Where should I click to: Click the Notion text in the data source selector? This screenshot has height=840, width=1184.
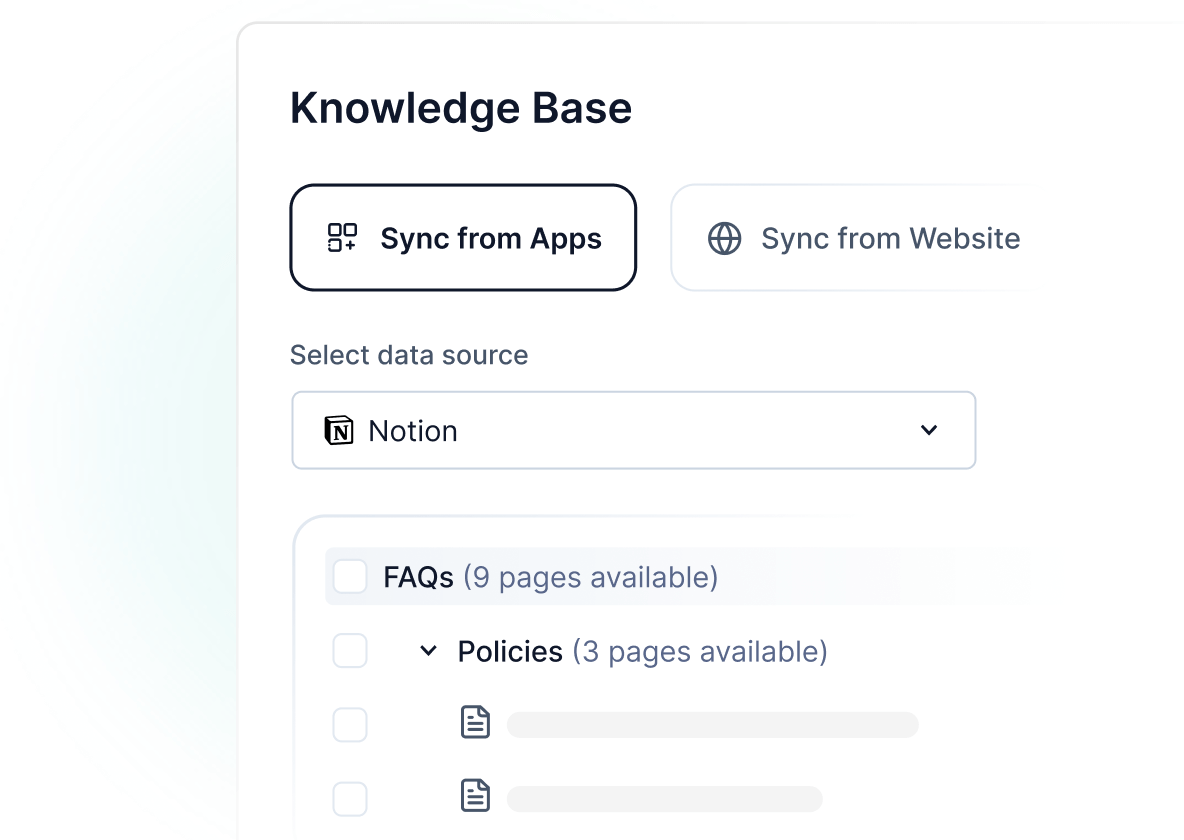[413, 431]
